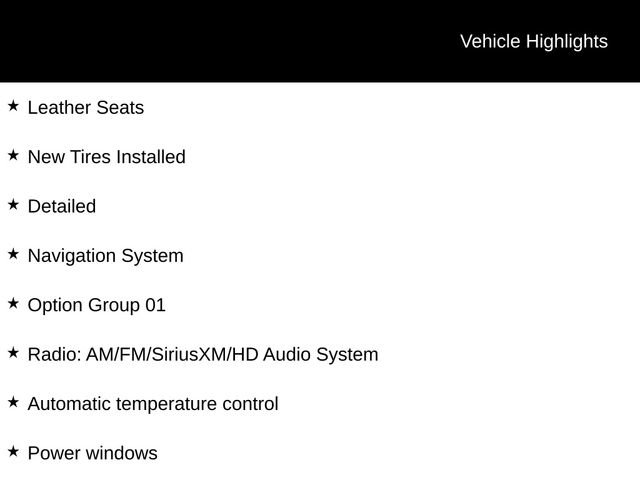
Task: Click the star beside Automatic temperature control
Action: coord(13,402)
